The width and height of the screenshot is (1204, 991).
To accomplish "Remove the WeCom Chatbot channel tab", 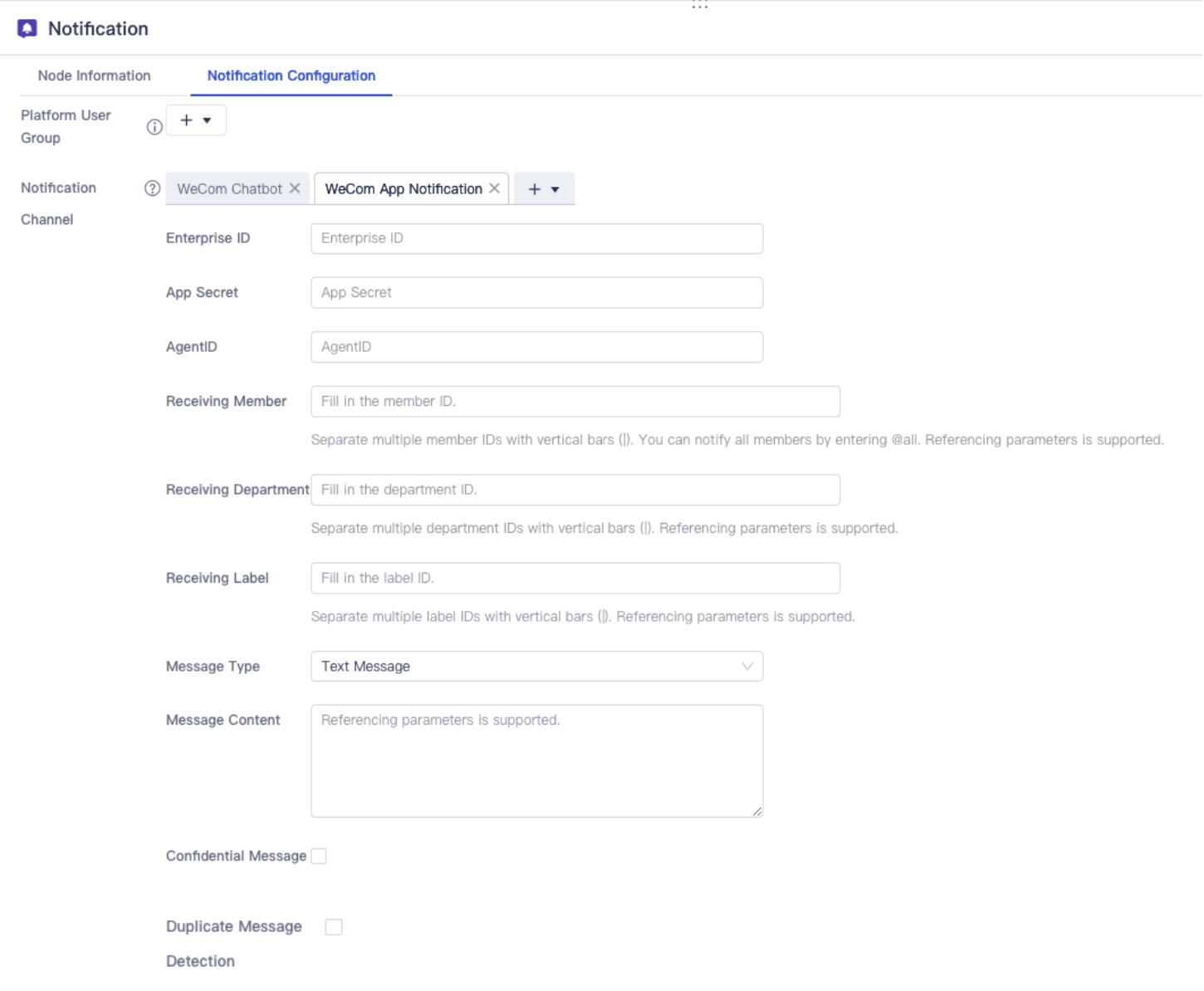I will tap(295, 188).
